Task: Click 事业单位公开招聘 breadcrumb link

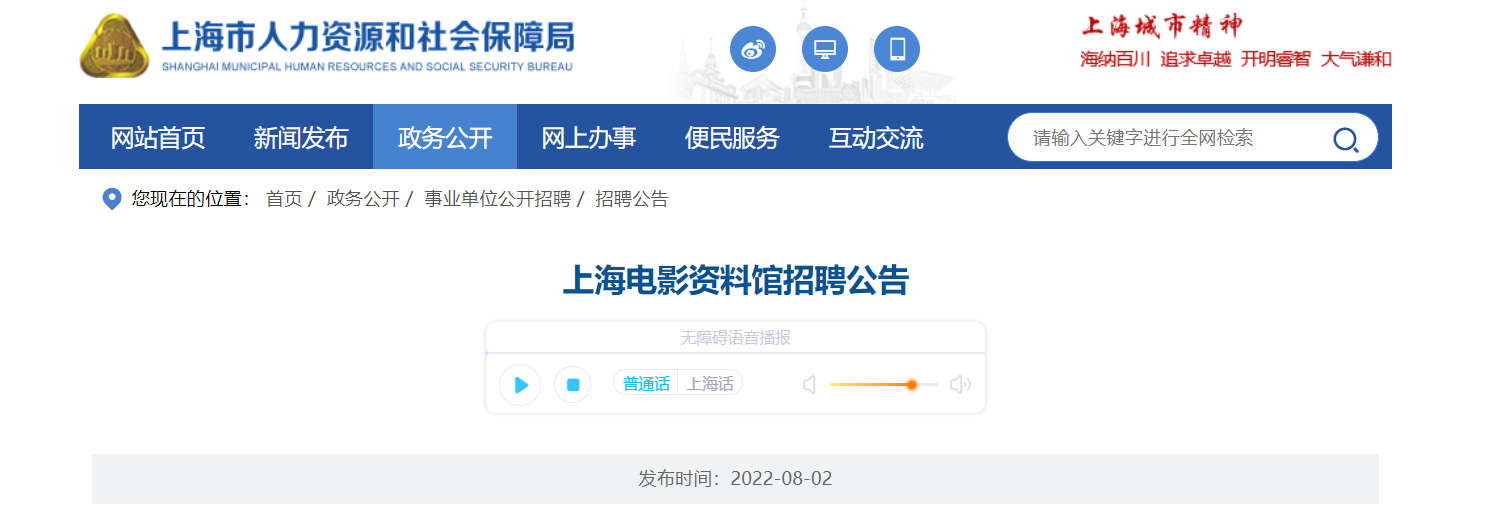Action: (496, 199)
